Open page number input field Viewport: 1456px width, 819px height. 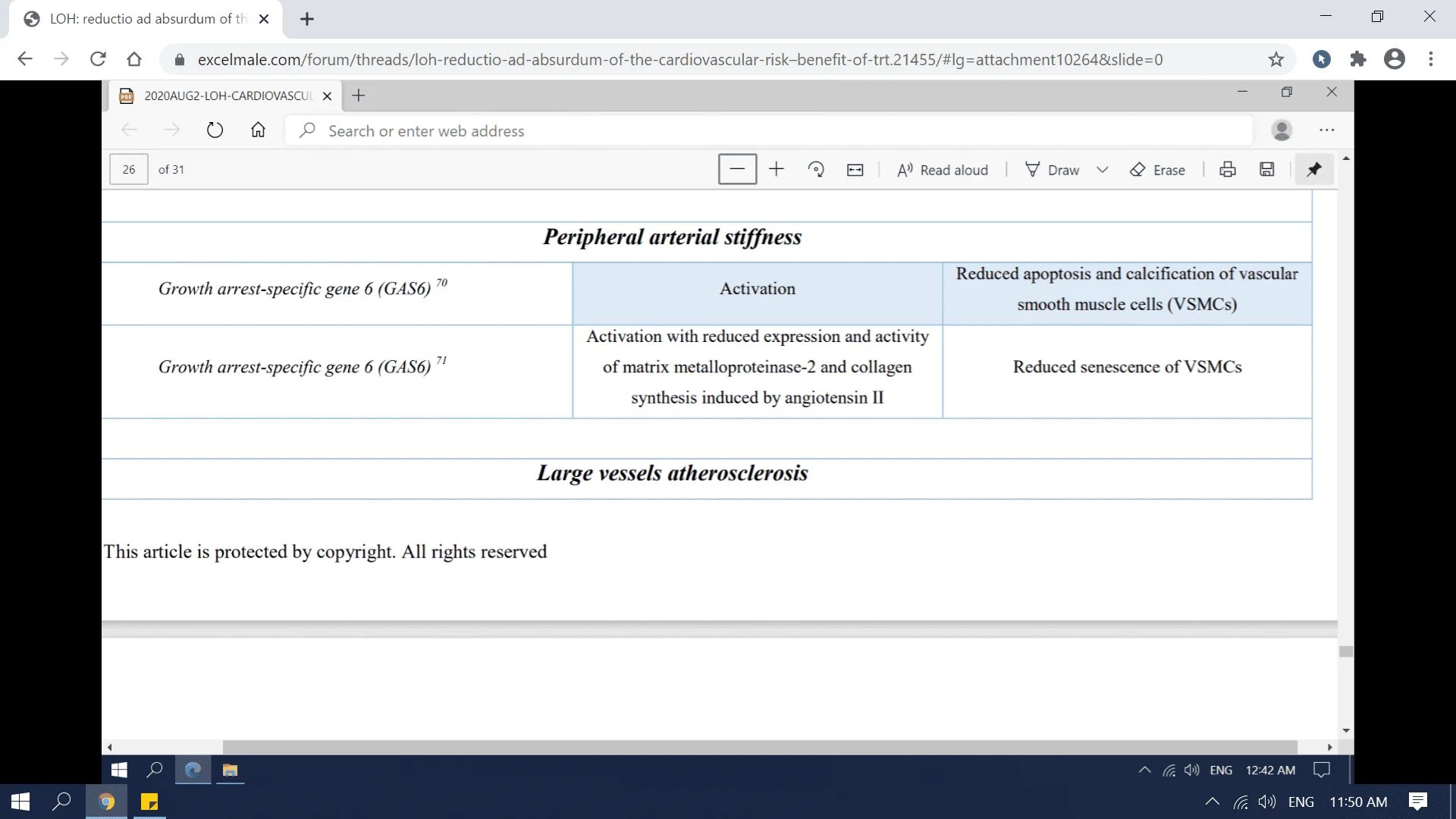click(x=128, y=168)
